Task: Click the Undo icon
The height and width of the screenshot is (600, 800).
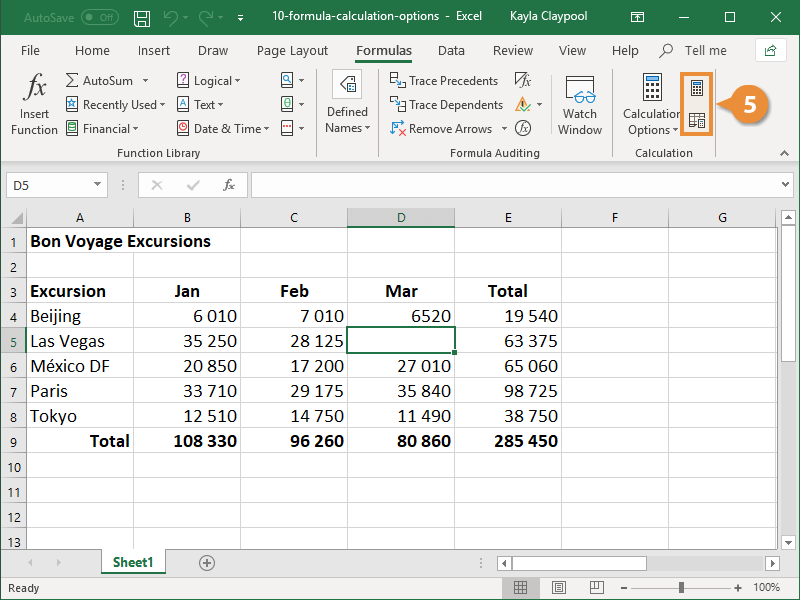Action: pos(171,18)
